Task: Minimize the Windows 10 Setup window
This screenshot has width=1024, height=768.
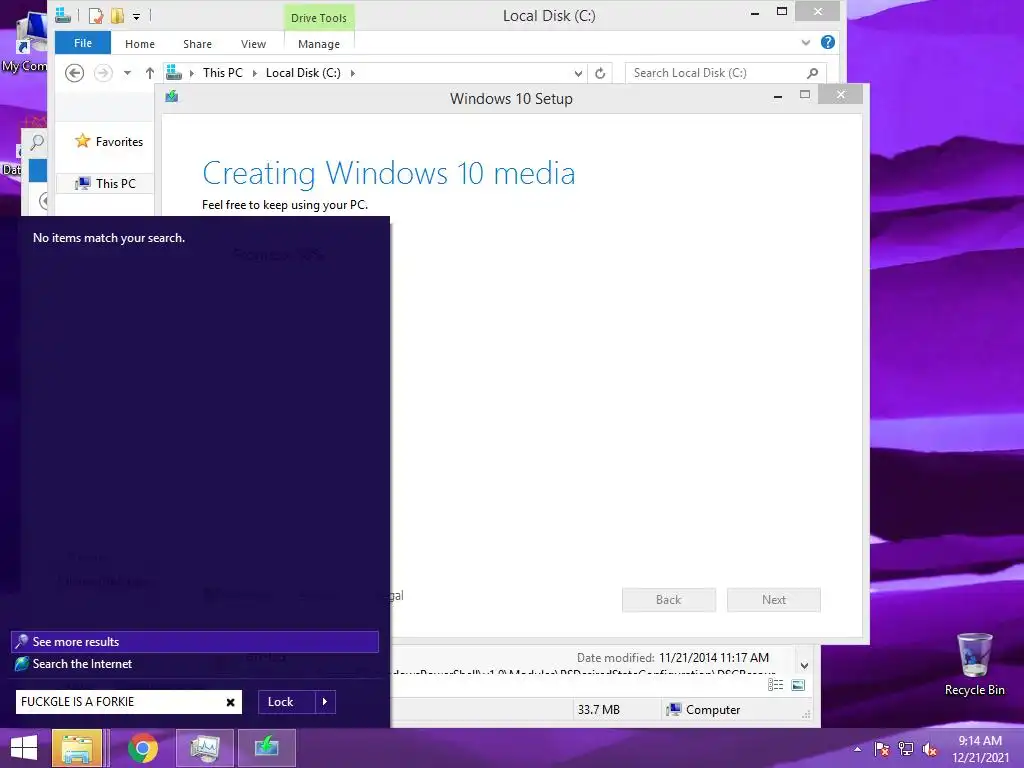Action: 778,96
